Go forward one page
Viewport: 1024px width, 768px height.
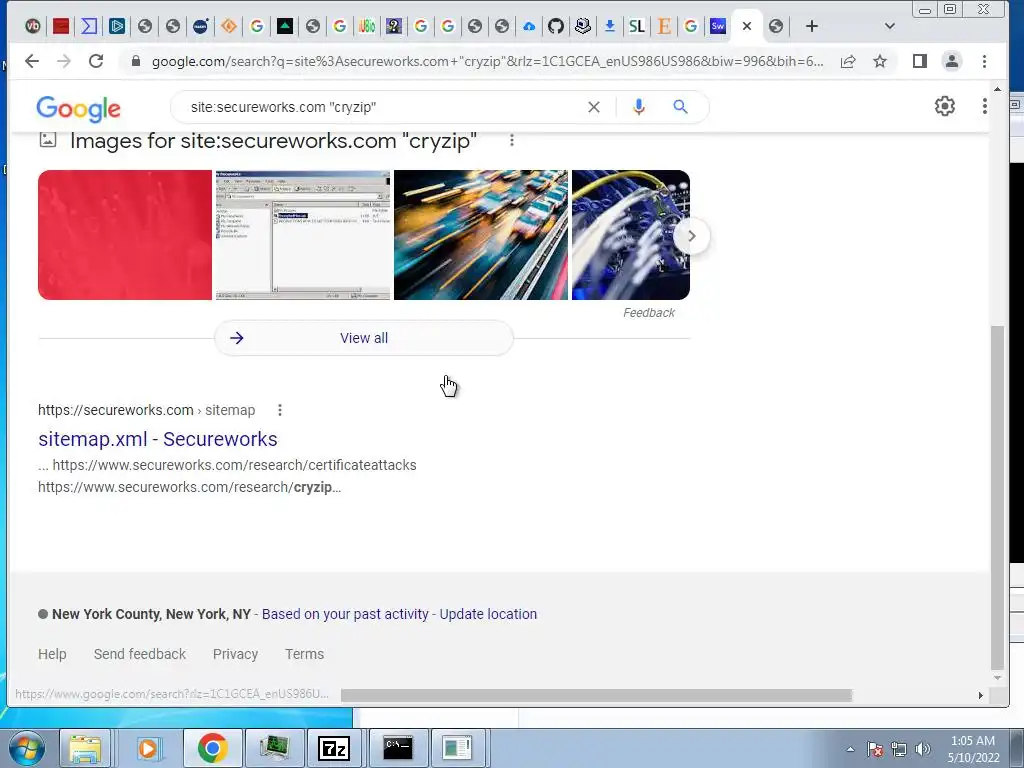63,61
